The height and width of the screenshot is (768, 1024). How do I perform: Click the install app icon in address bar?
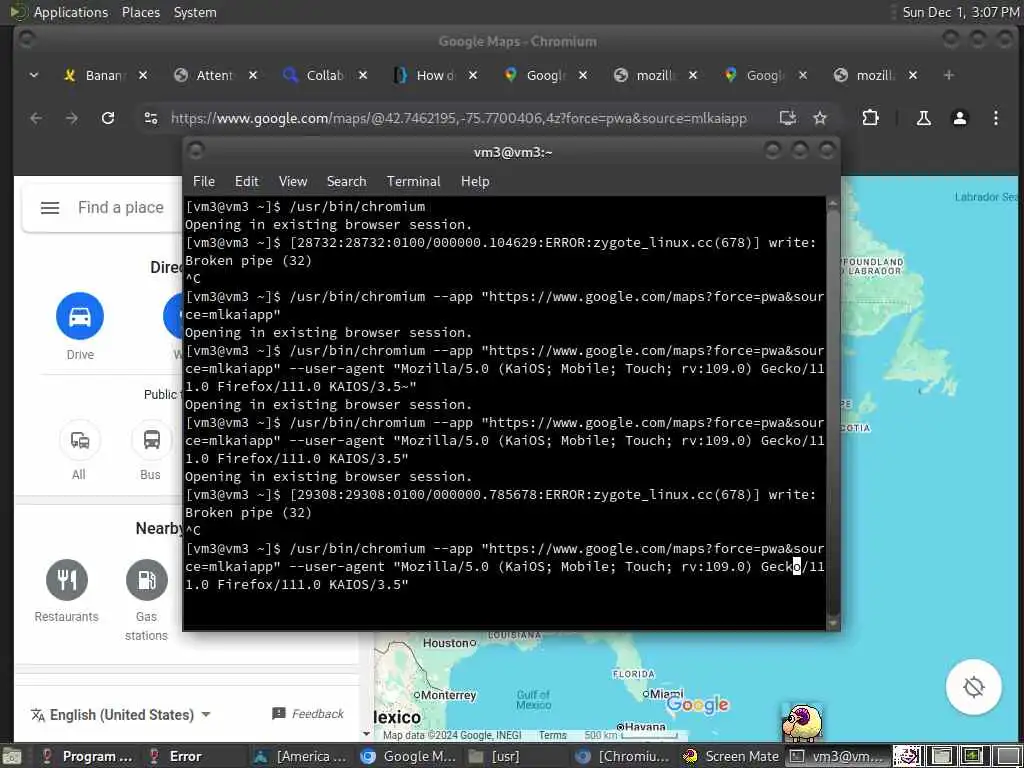(x=788, y=118)
